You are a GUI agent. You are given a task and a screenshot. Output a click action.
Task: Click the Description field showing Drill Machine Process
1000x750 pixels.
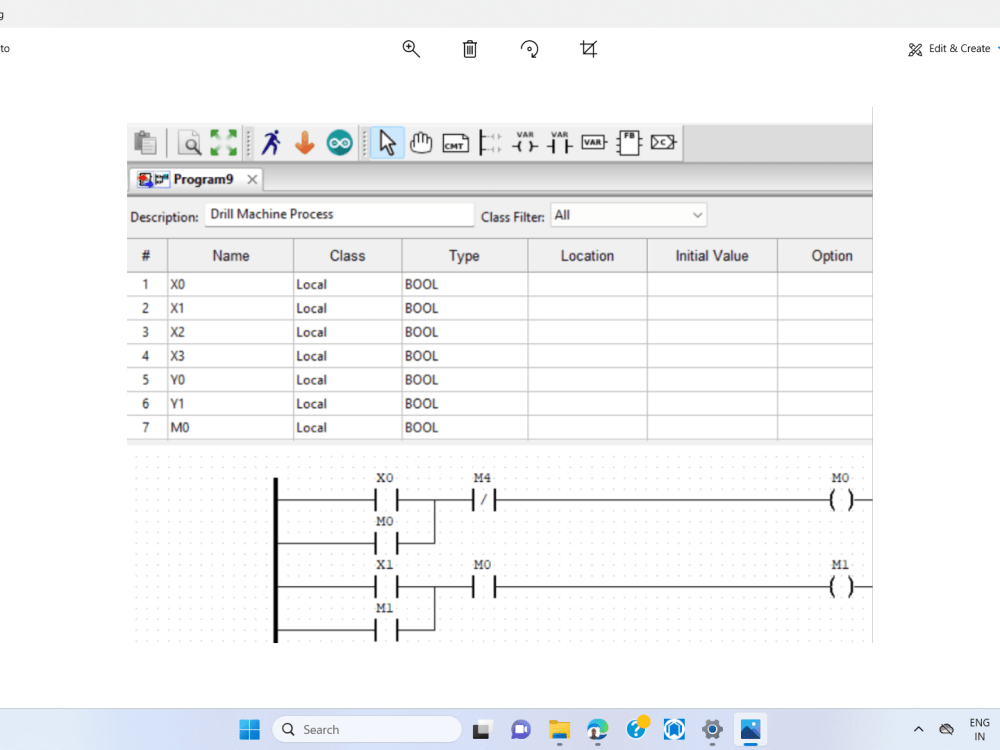338,214
